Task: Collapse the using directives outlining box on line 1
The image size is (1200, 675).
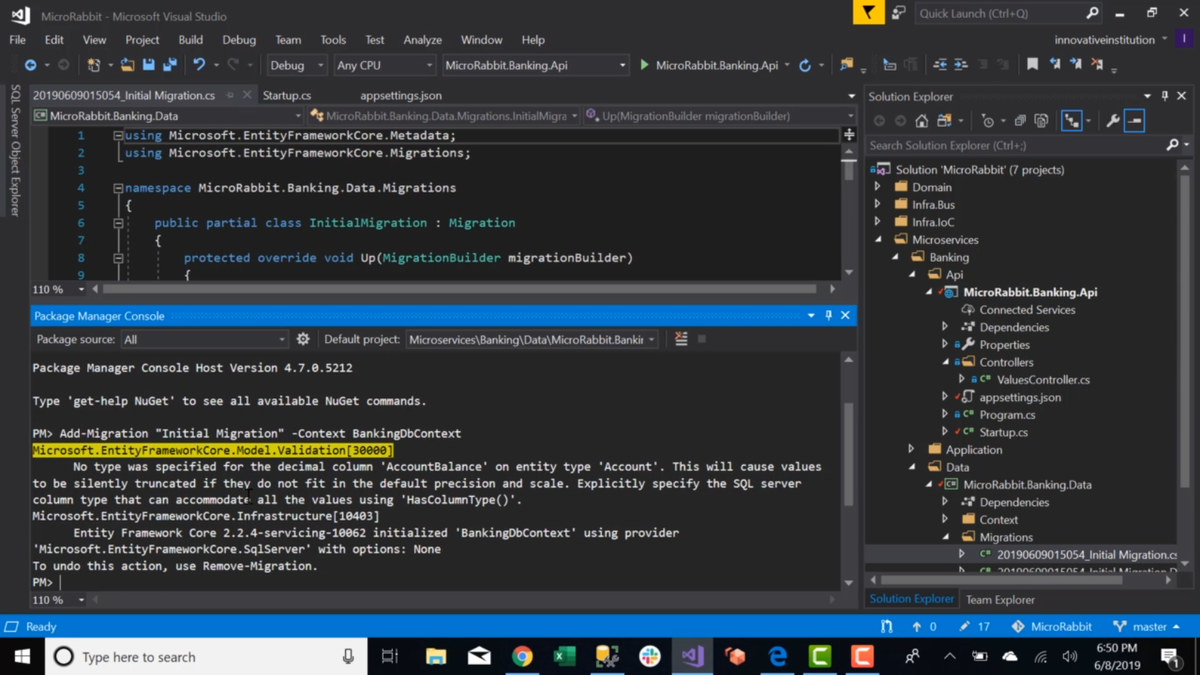Action: [118, 135]
